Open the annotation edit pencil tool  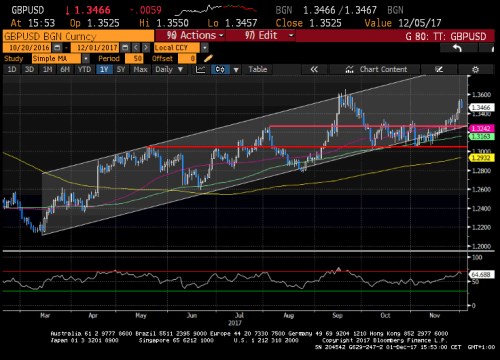click(439, 69)
